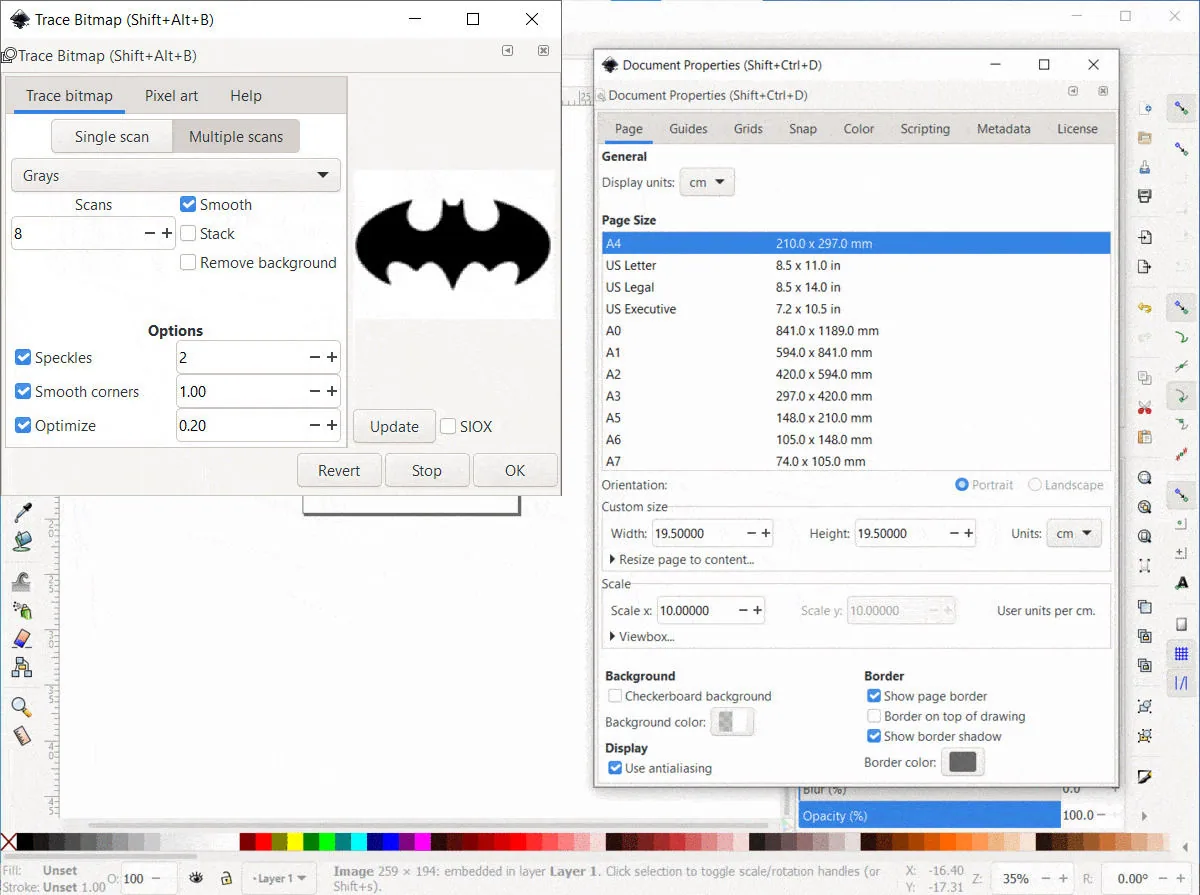Increase the Scans value with plus

pos(167,233)
